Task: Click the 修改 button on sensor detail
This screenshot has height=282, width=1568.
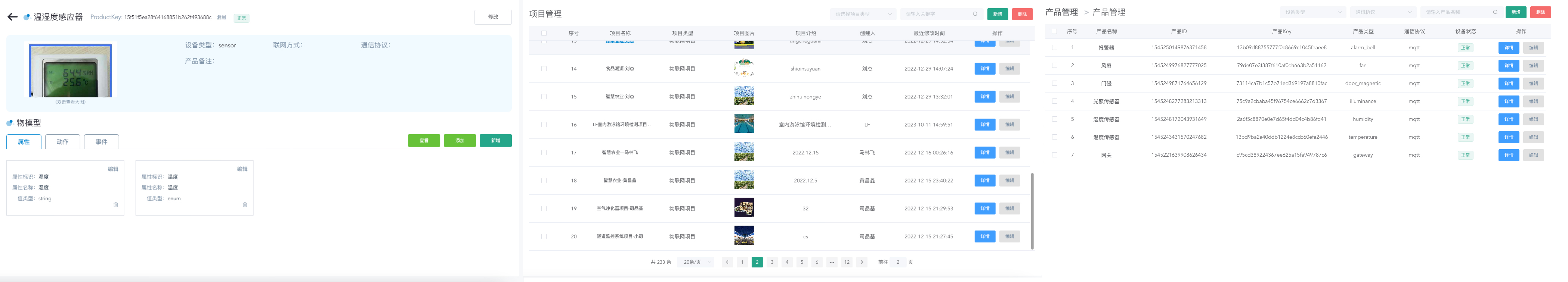Action: pyautogui.click(x=492, y=17)
